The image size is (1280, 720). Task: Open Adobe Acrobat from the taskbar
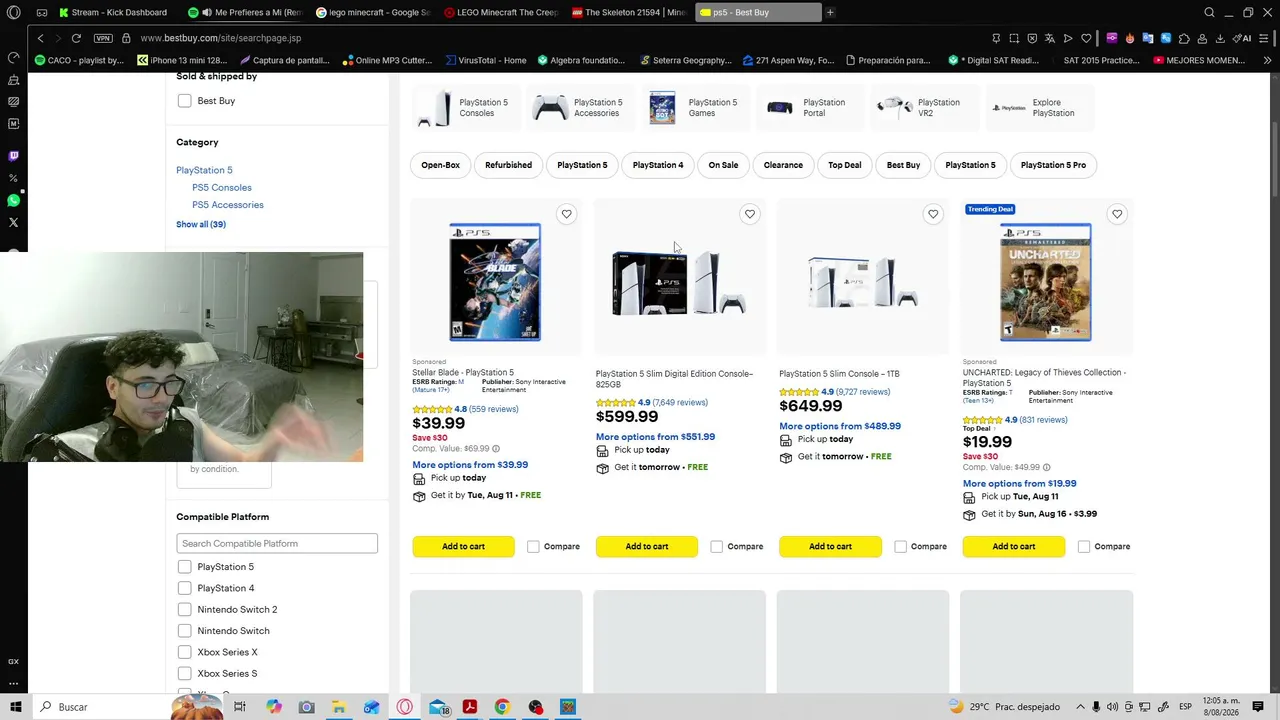tap(469, 707)
